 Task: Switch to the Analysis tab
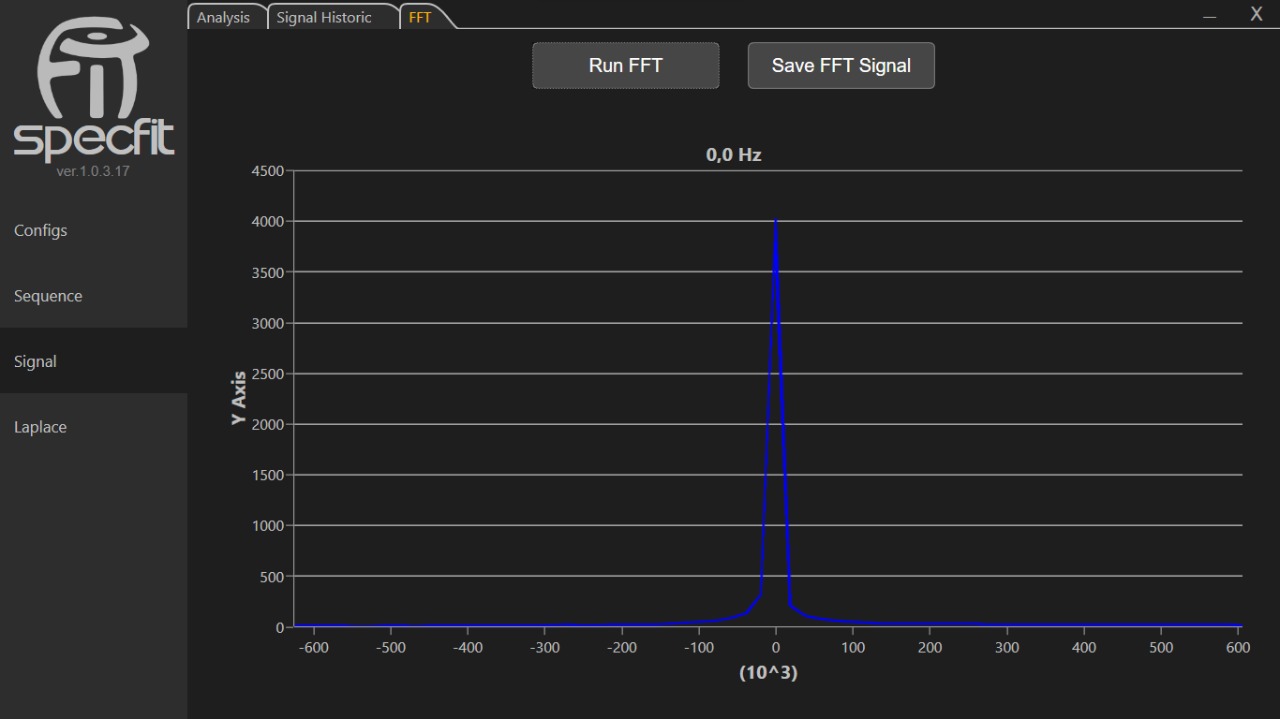pyautogui.click(x=225, y=17)
